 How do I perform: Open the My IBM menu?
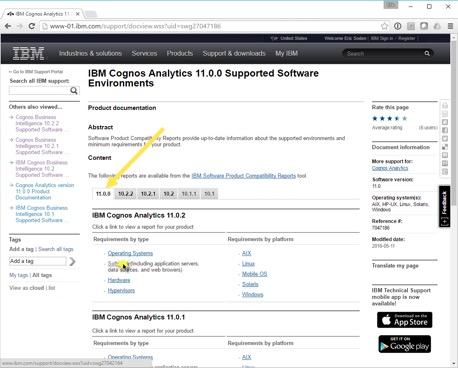coord(286,53)
